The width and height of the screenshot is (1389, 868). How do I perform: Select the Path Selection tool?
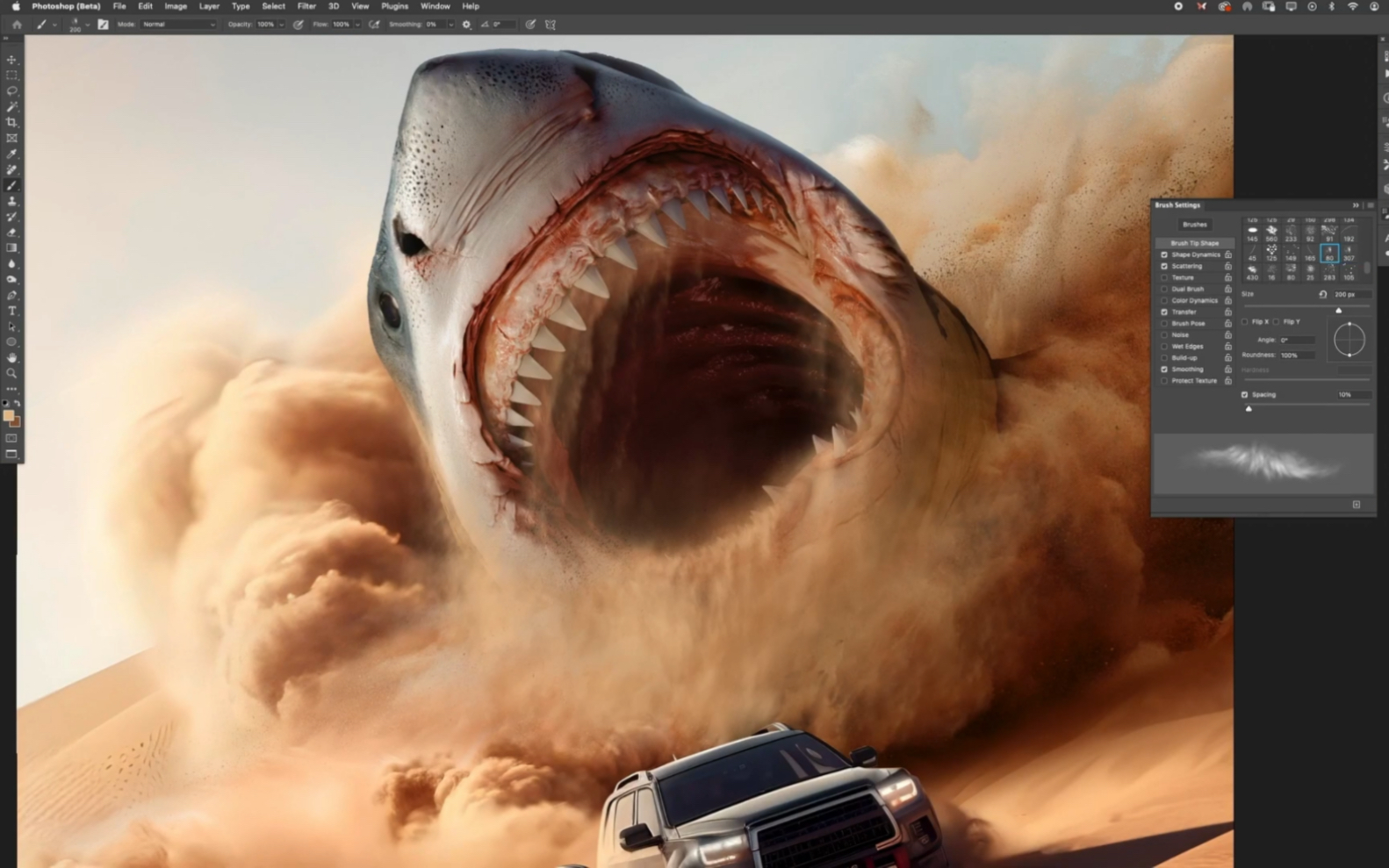click(11, 327)
